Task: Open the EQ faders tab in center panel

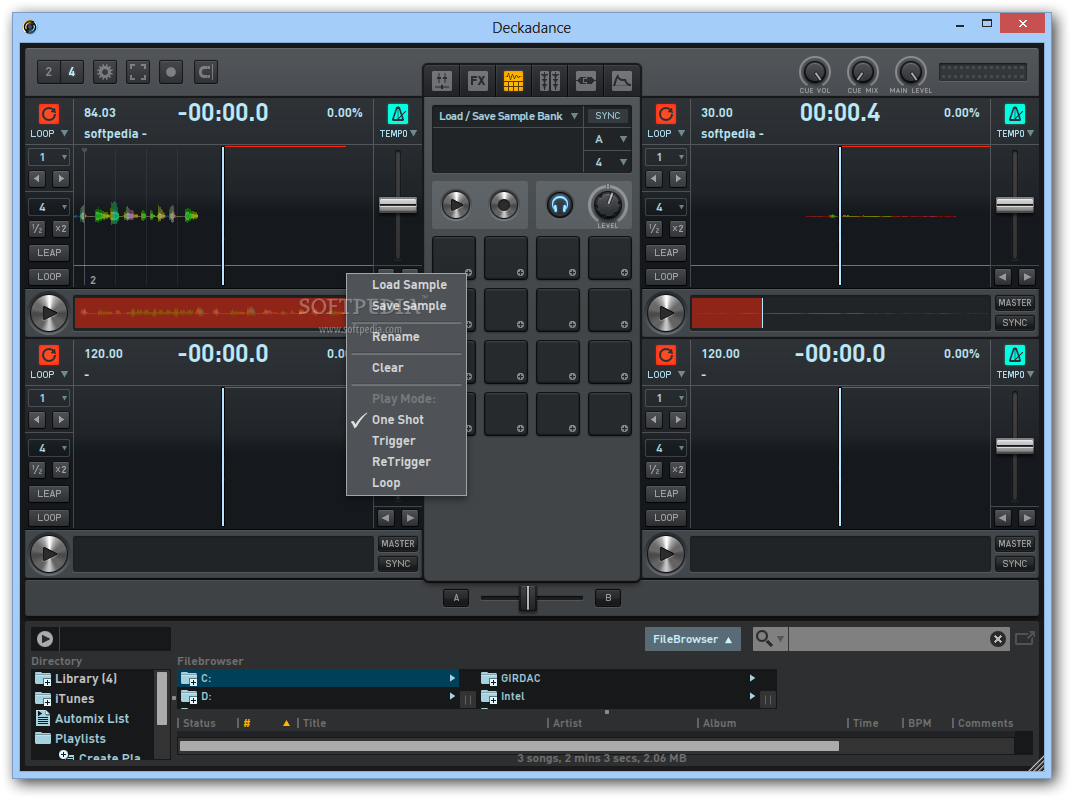Action: 550,81
